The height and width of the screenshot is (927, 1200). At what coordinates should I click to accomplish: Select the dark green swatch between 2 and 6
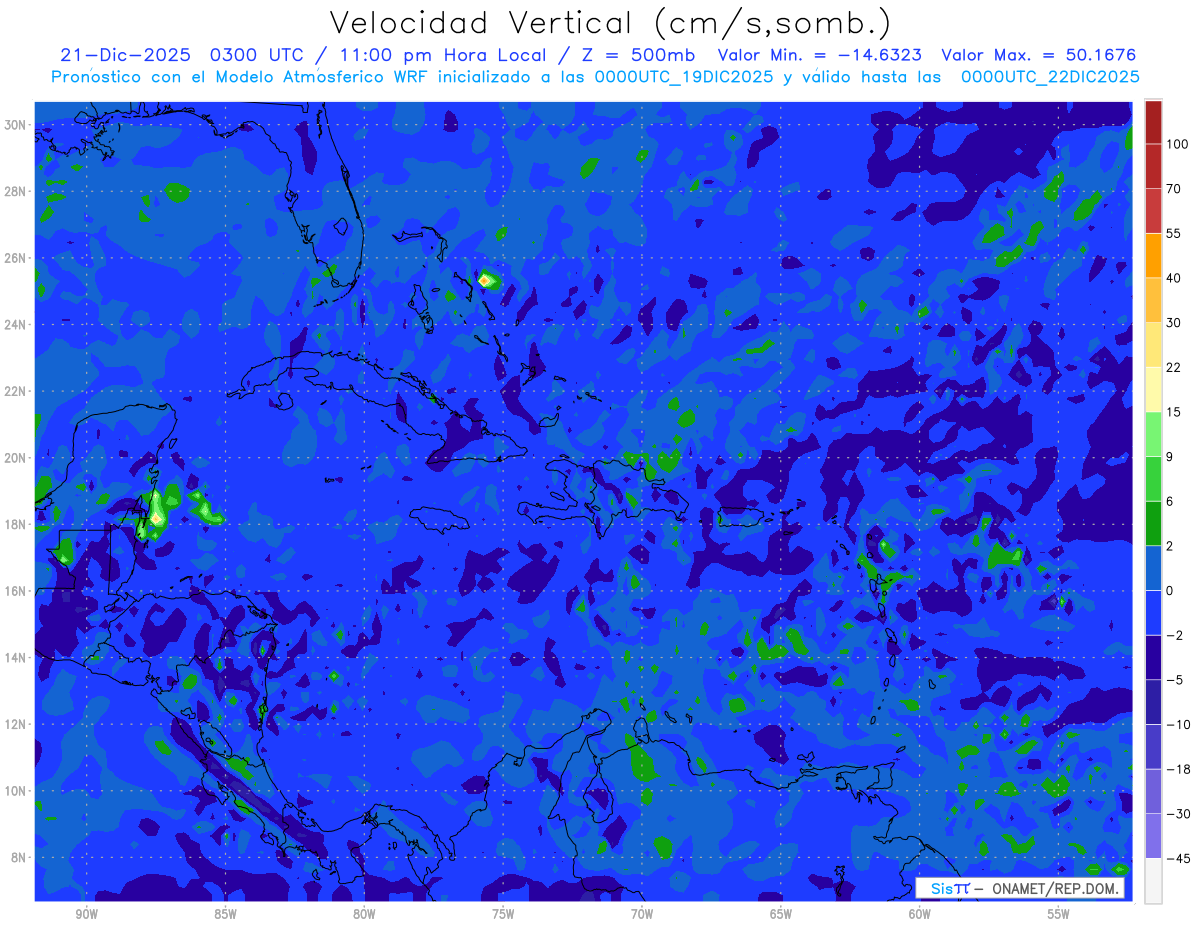tap(1152, 523)
